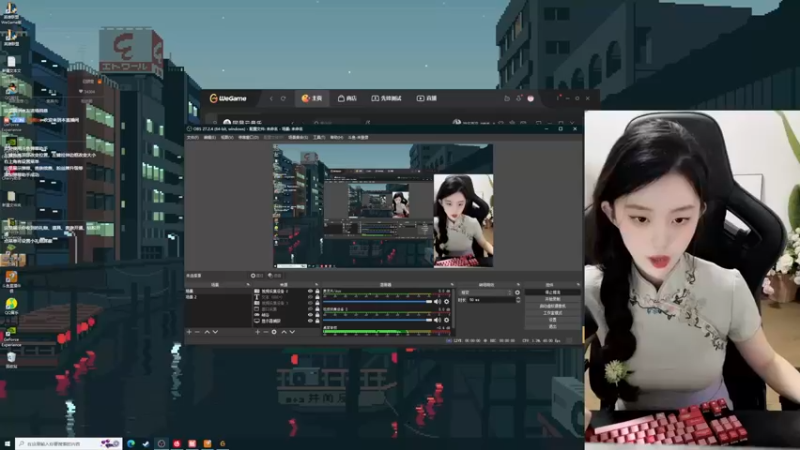This screenshot has width=800, height=450.
Task: Move source down in Sources panel
Action: click(x=292, y=332)
